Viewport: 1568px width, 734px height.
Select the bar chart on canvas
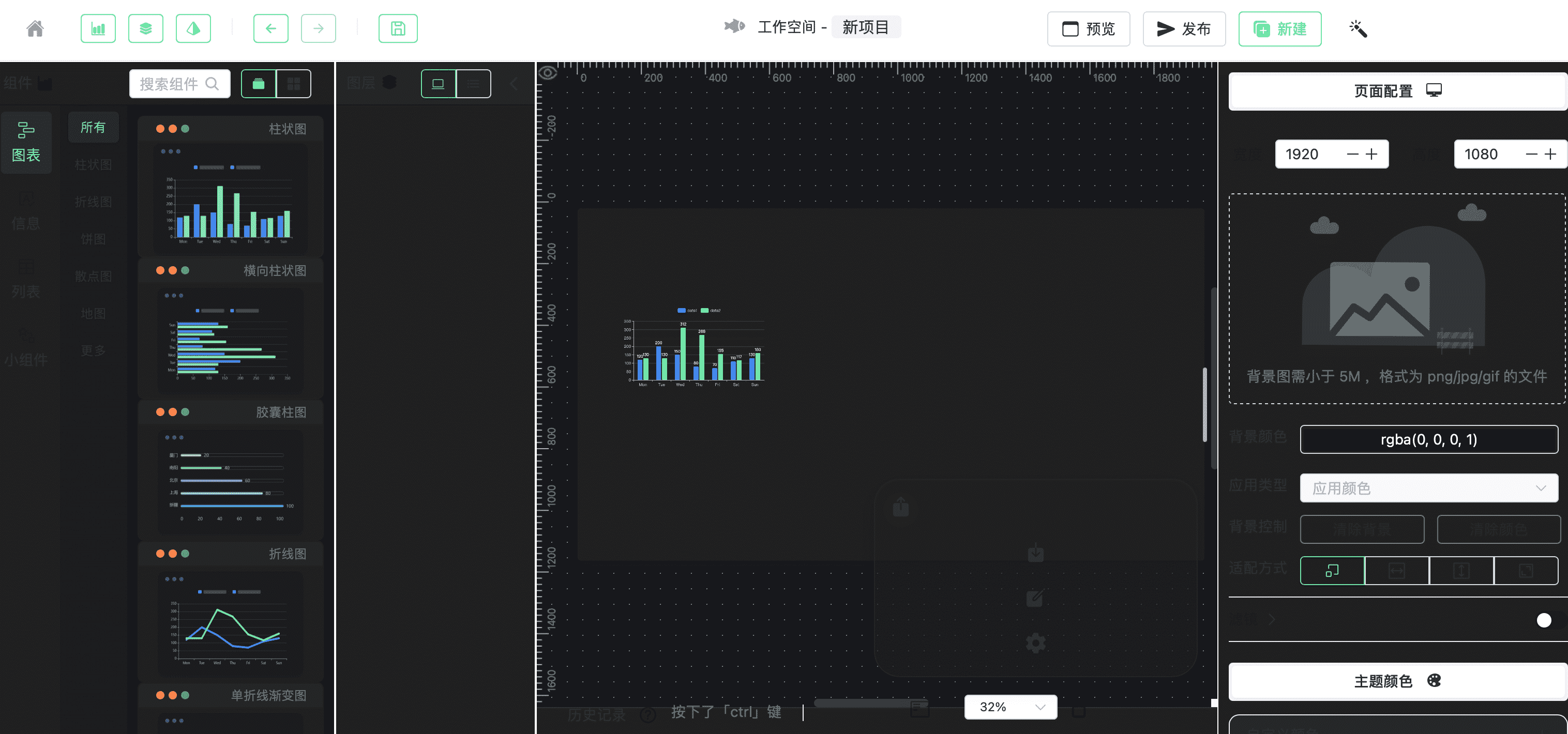[694, 346]
